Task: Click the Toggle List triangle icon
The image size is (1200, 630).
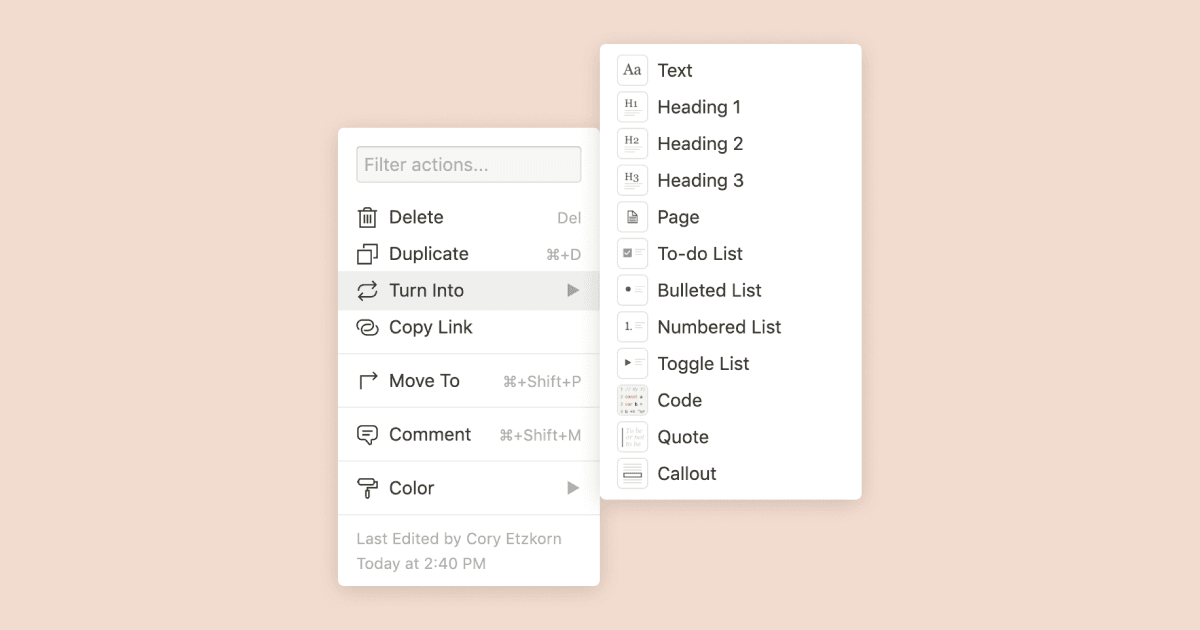Action: pos(632,363)
